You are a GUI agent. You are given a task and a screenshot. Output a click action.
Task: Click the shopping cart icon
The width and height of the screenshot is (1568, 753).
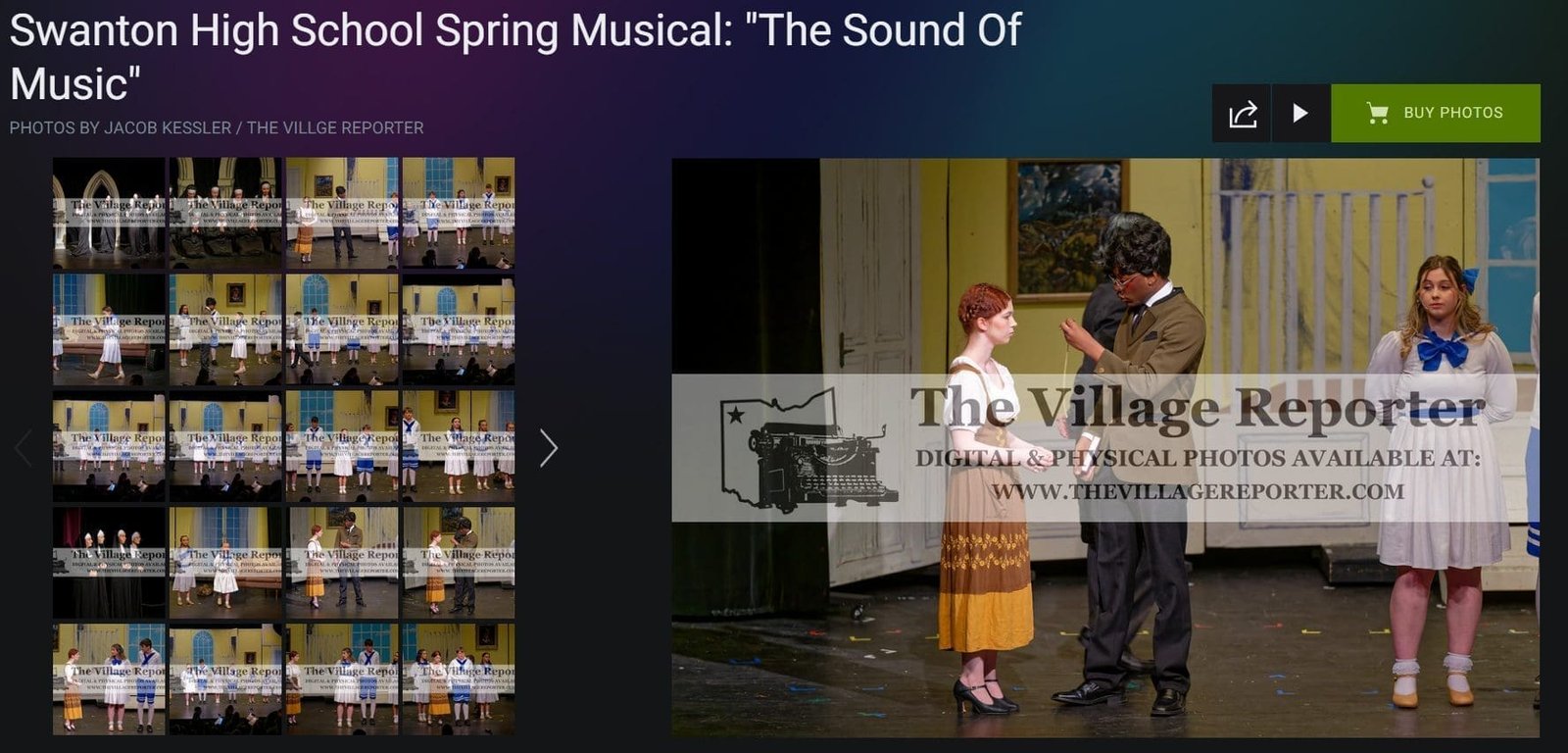point(1377,114)
